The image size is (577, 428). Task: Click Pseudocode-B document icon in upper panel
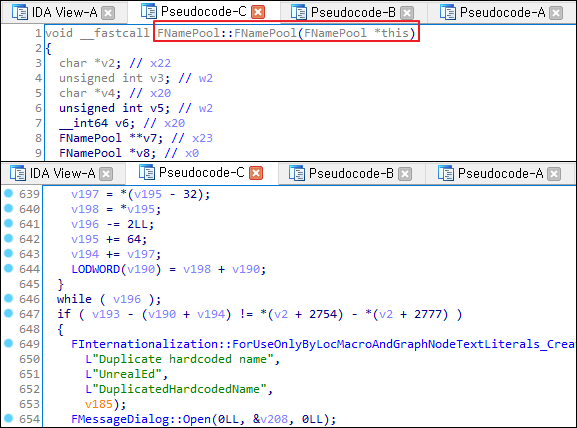click(298, 13)
